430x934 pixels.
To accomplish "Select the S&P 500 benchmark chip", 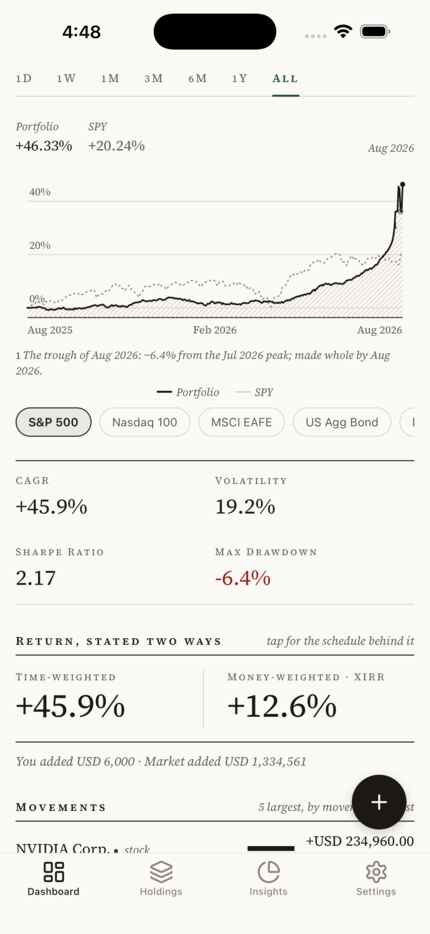I will [54, 422].
